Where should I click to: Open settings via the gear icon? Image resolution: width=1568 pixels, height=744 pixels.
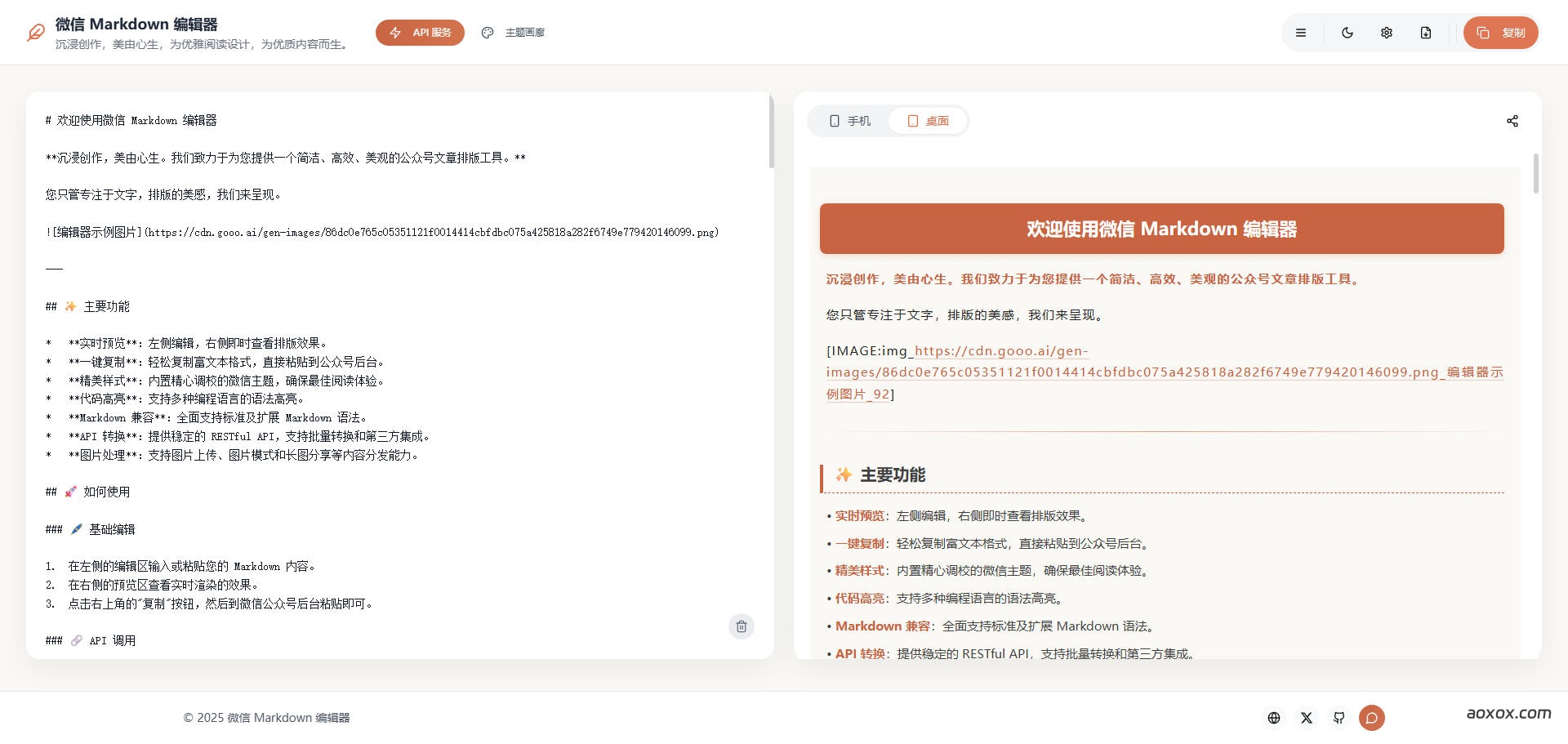pyautogui.click(x=1386, y=33)
